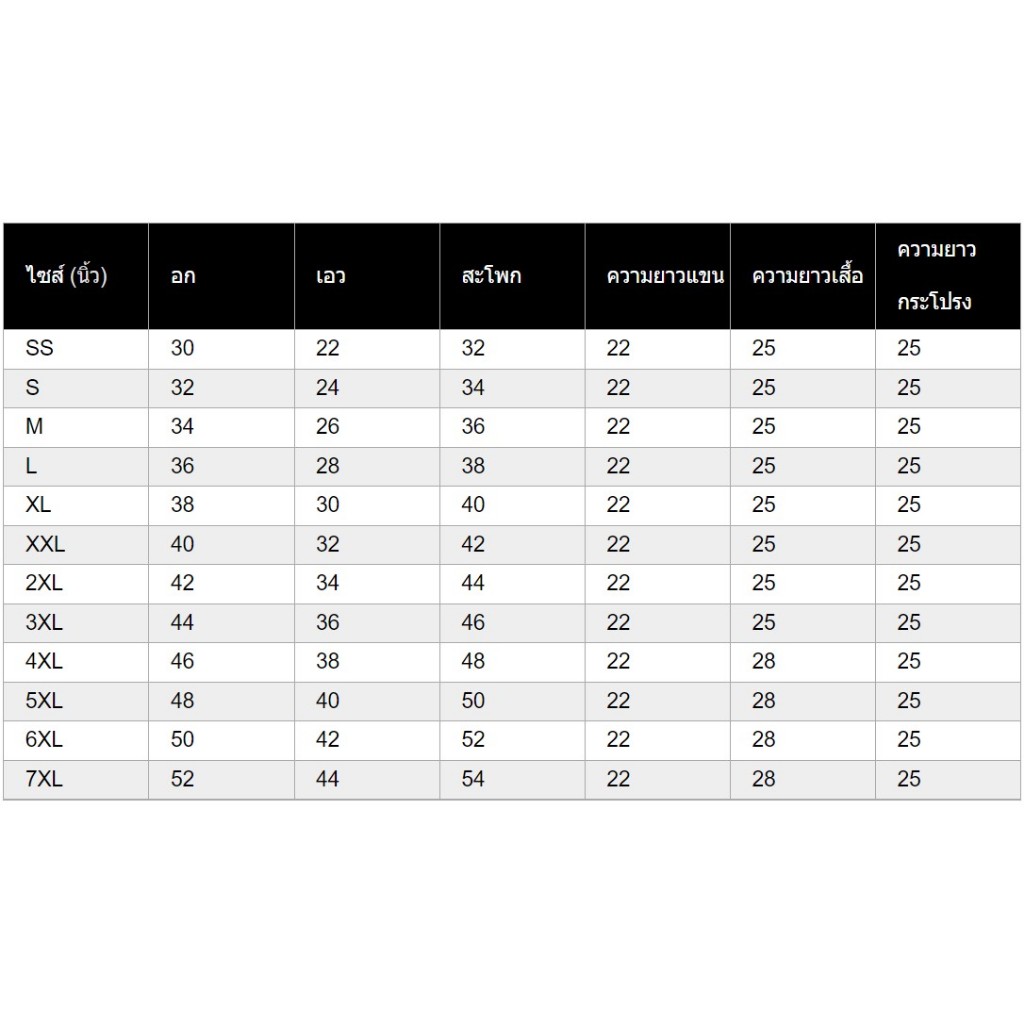Click the ความยาวแขน column header
The width and height of the screenshot is (1024, 1024).
665,276
